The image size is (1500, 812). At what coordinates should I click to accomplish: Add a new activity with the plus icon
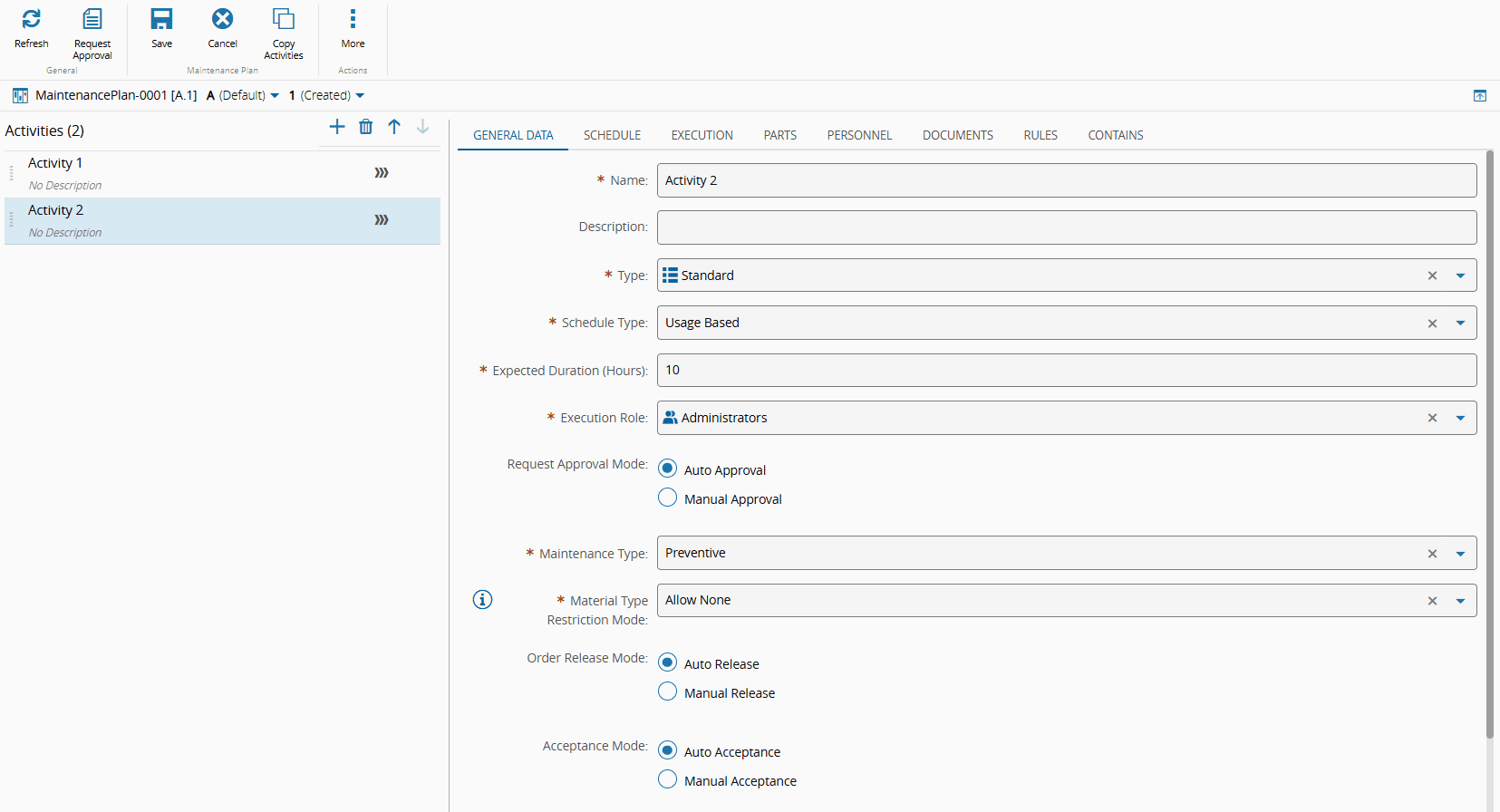(337, 127)
